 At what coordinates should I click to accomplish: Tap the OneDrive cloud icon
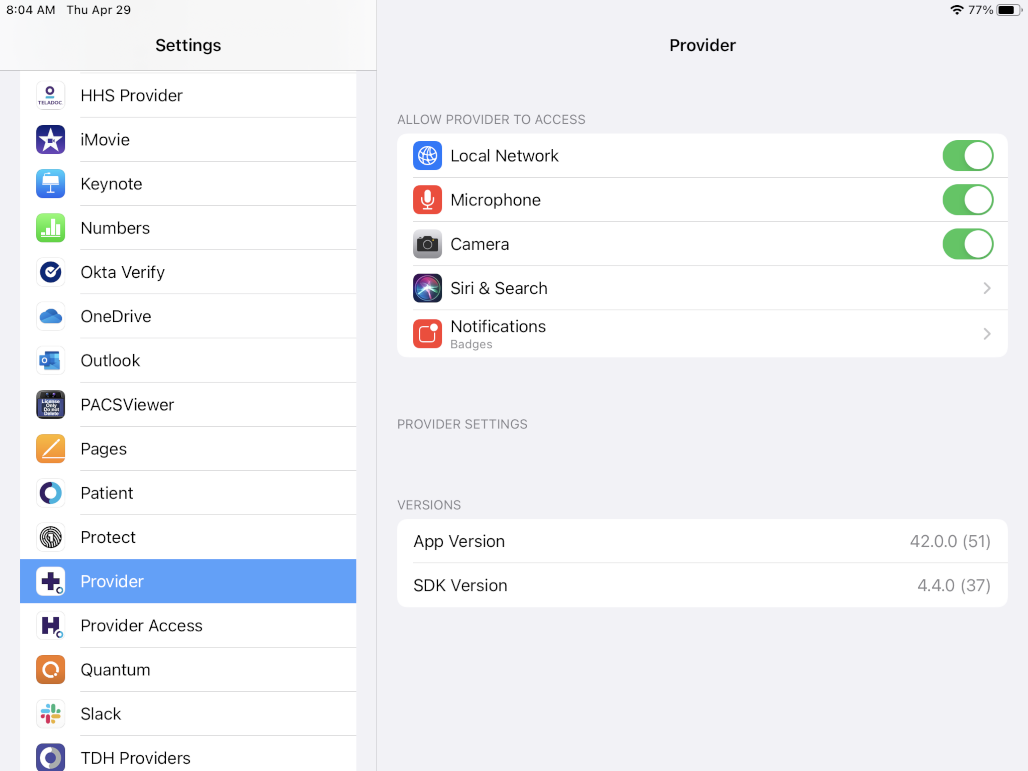click(50, 316)
